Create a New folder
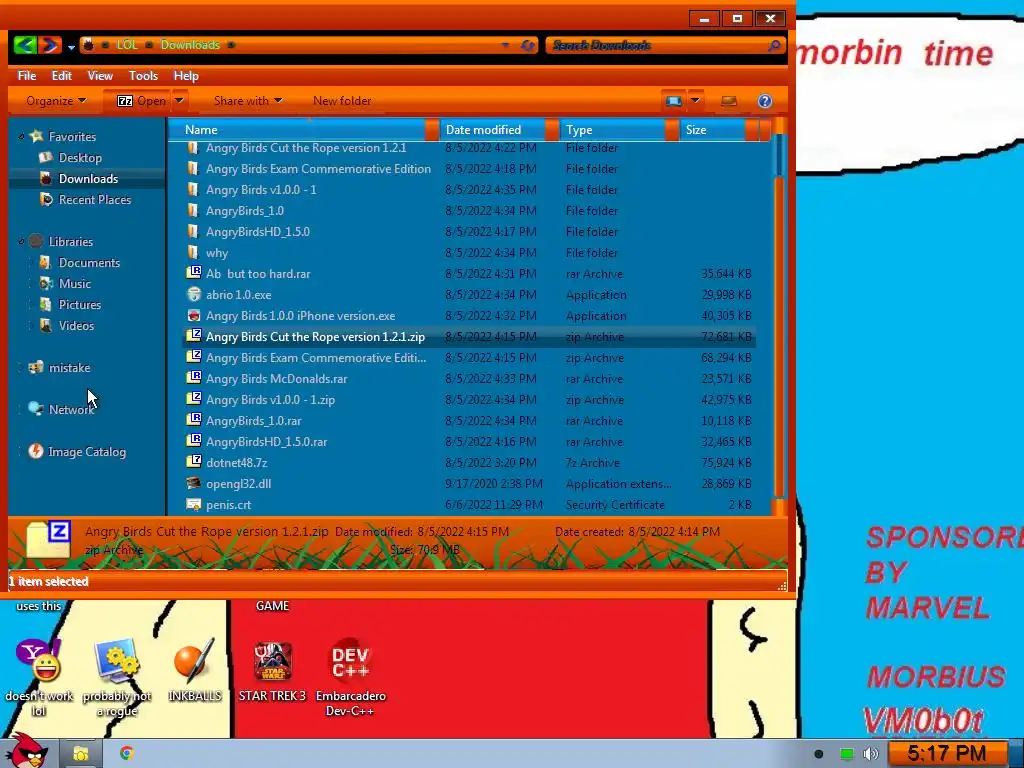This screenshot has width=1024, height=768. 342,101
